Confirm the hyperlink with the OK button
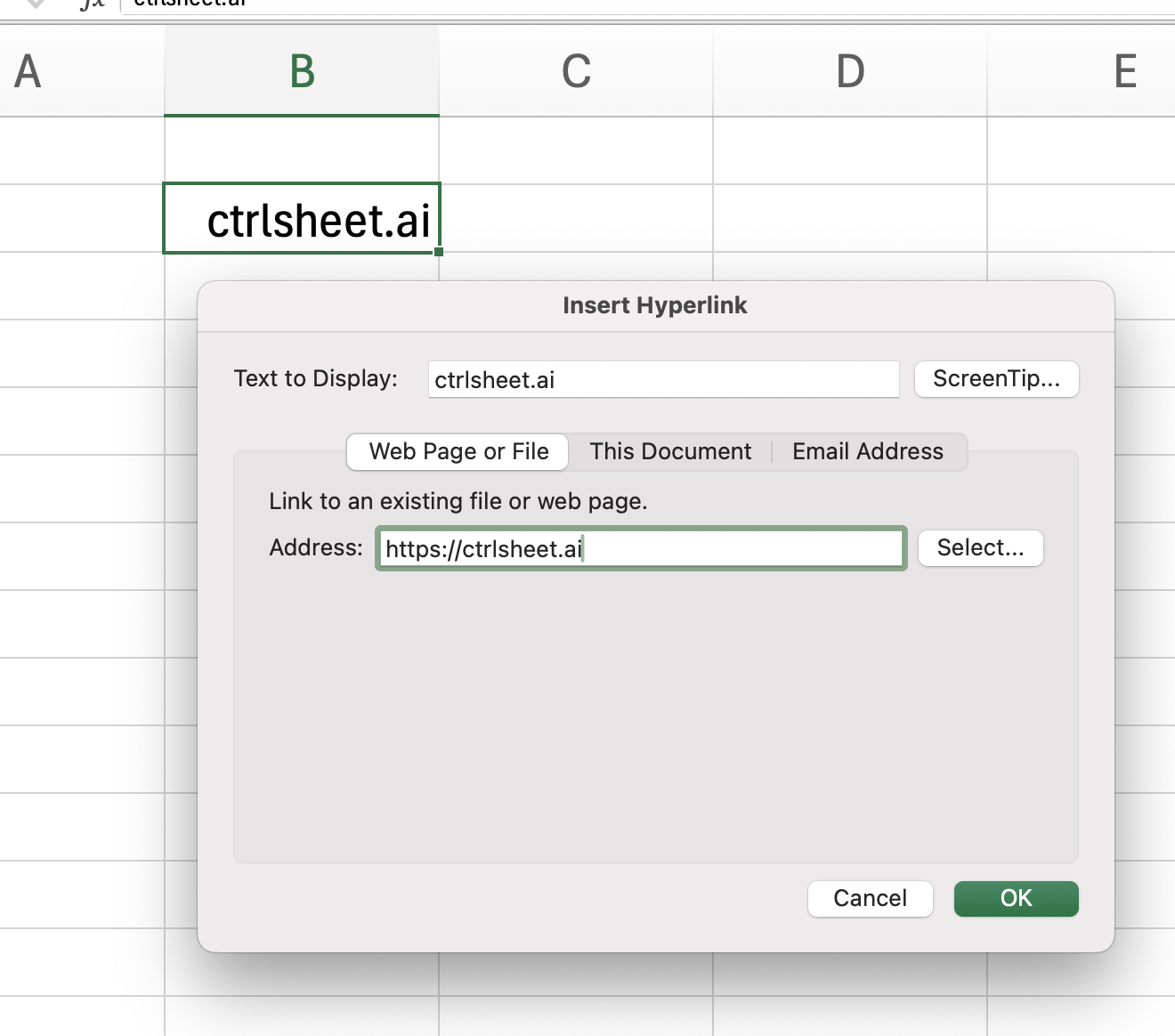 (1016, 898)
